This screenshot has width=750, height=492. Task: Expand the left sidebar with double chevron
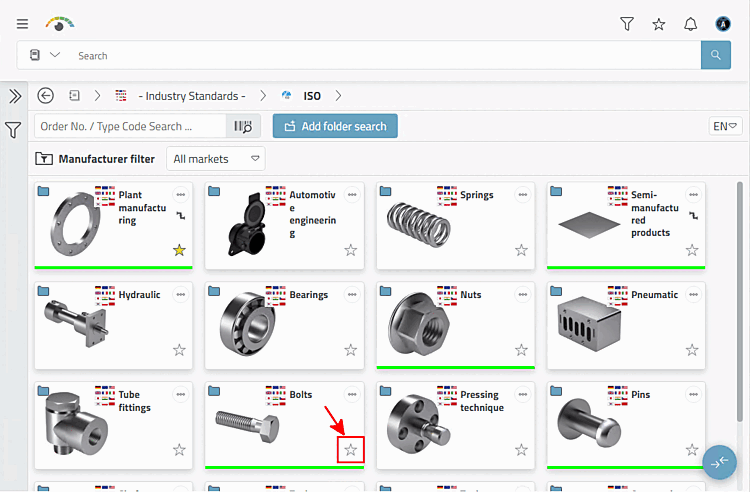pyautogui.click(x=15, y=96)
